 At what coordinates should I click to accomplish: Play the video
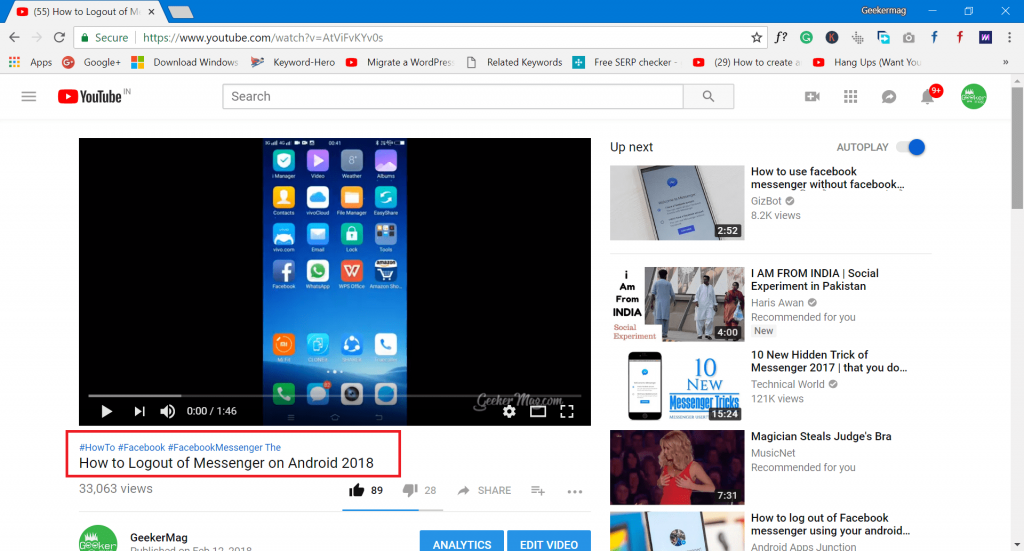coord(106,411)
